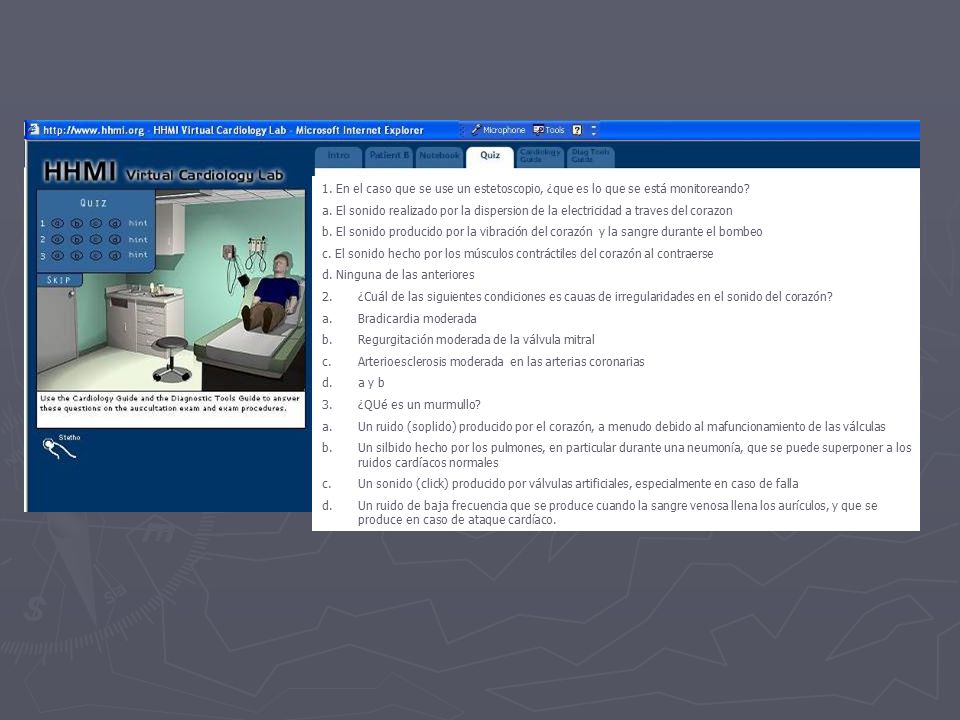Choose option a for quiz question 2
The width and height of the screenshot is (960, 720).
click(x=58, y=239)
